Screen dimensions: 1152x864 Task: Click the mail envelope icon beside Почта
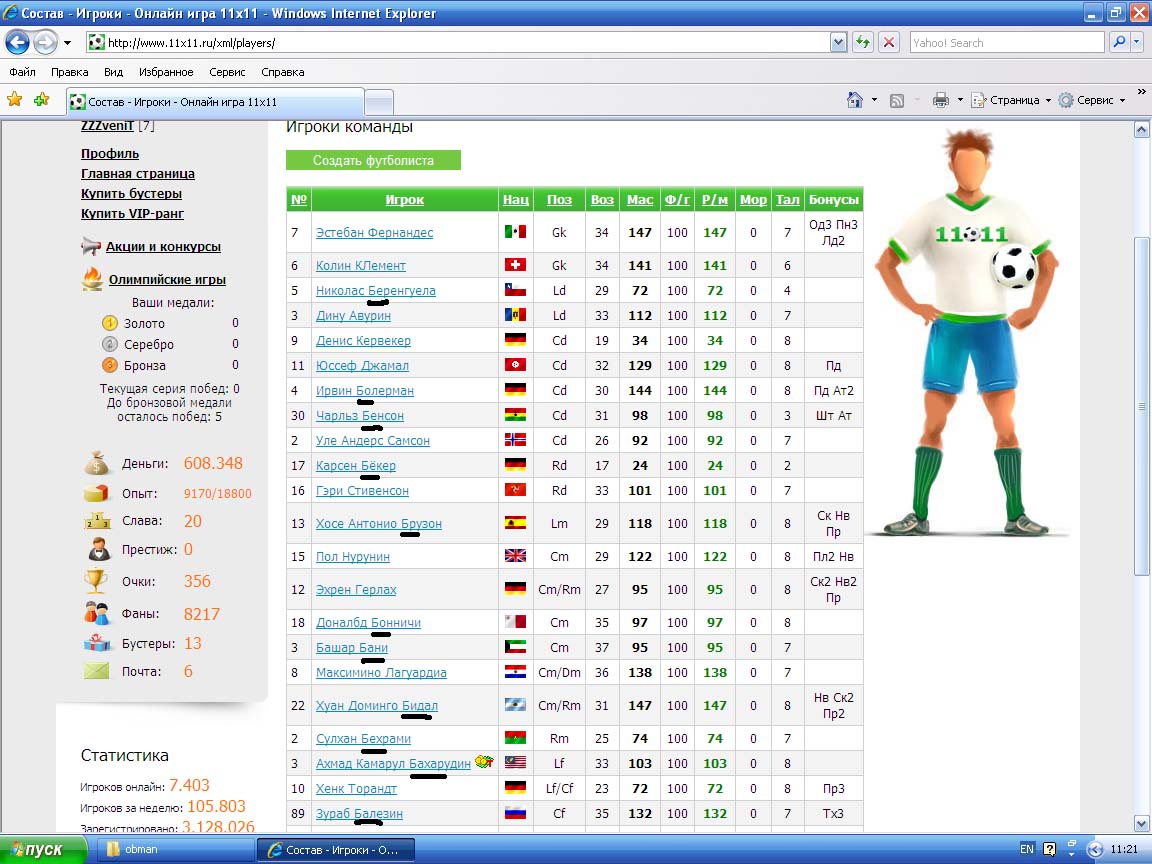click(x=96, y=671)
